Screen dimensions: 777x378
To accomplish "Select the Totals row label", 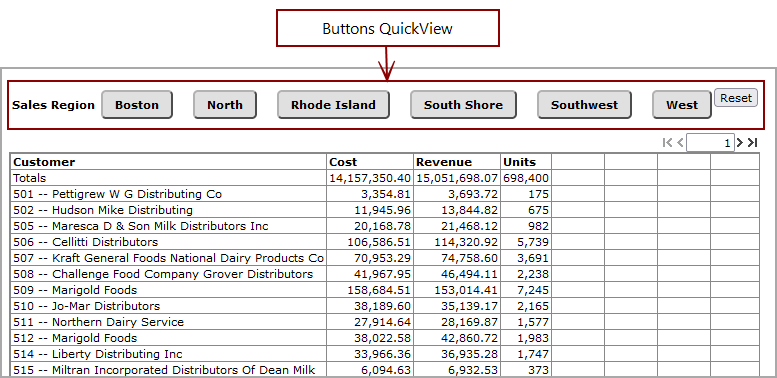I will click(x=168, y=178).
